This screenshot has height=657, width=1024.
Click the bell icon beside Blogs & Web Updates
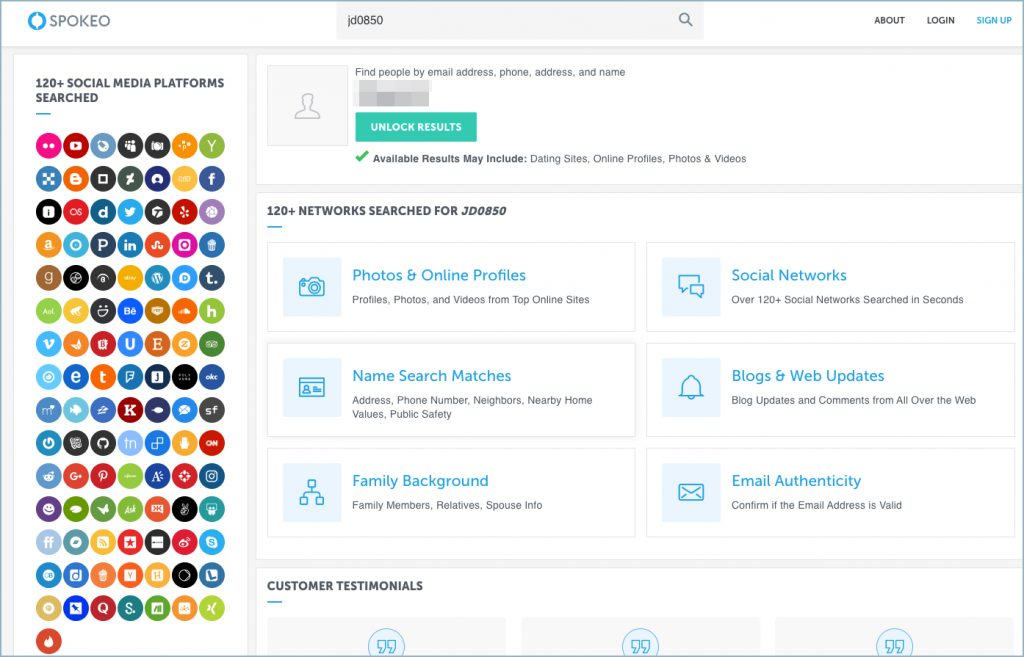[691, 387]
